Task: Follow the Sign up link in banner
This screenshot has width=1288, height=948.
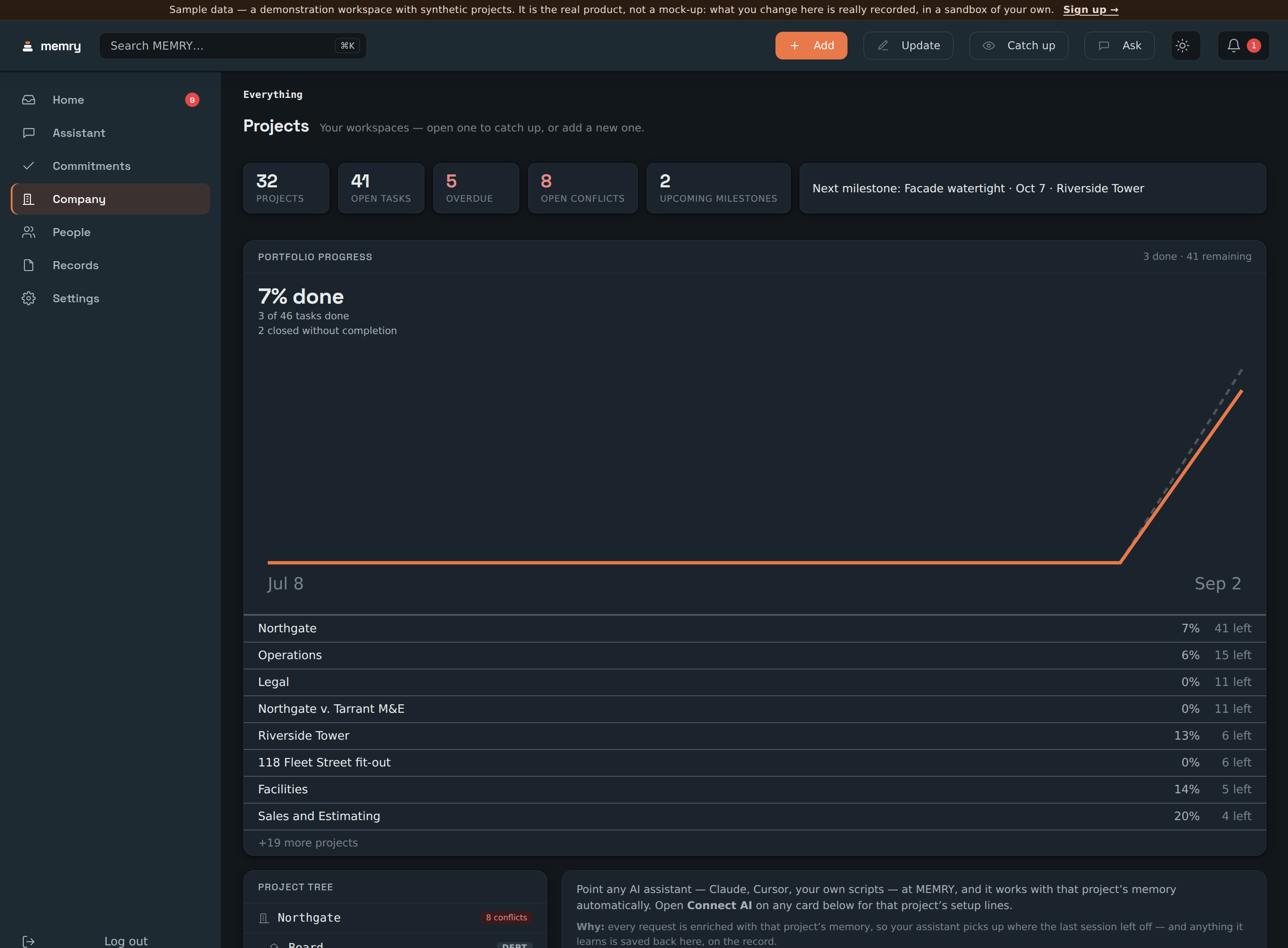Action: click(1091, 10)
